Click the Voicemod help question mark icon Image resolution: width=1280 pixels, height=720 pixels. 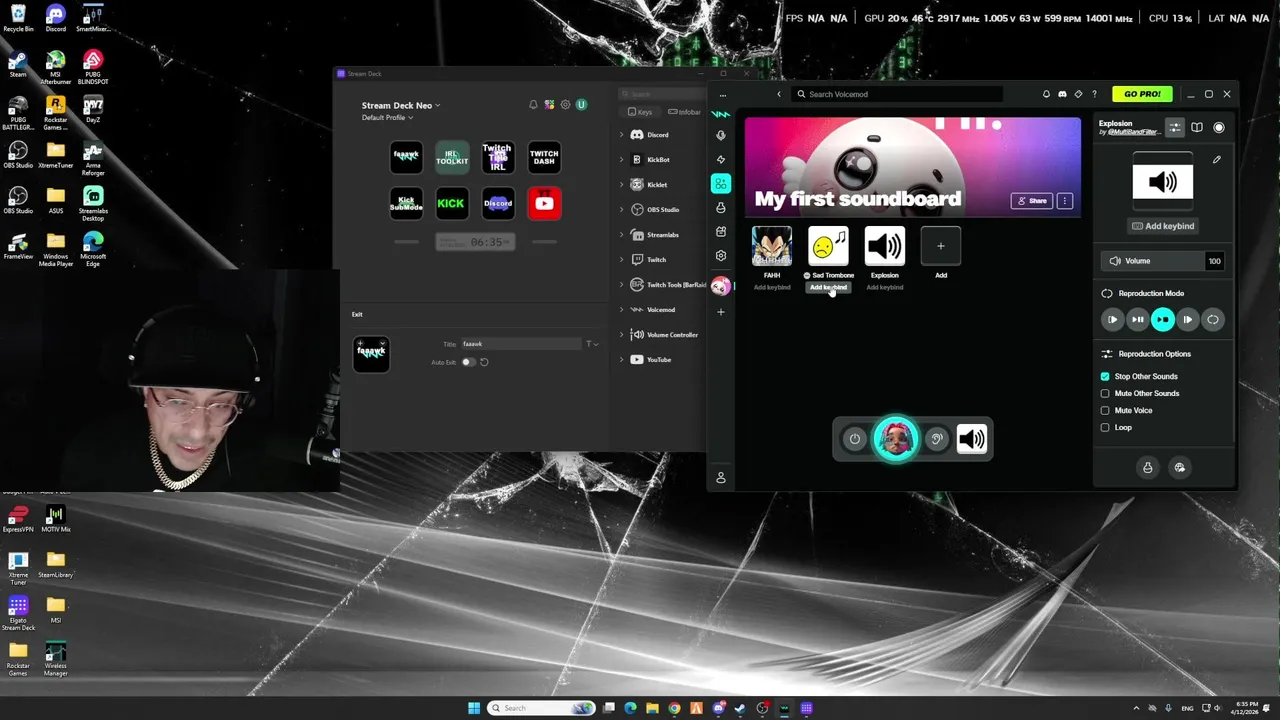1094,94
